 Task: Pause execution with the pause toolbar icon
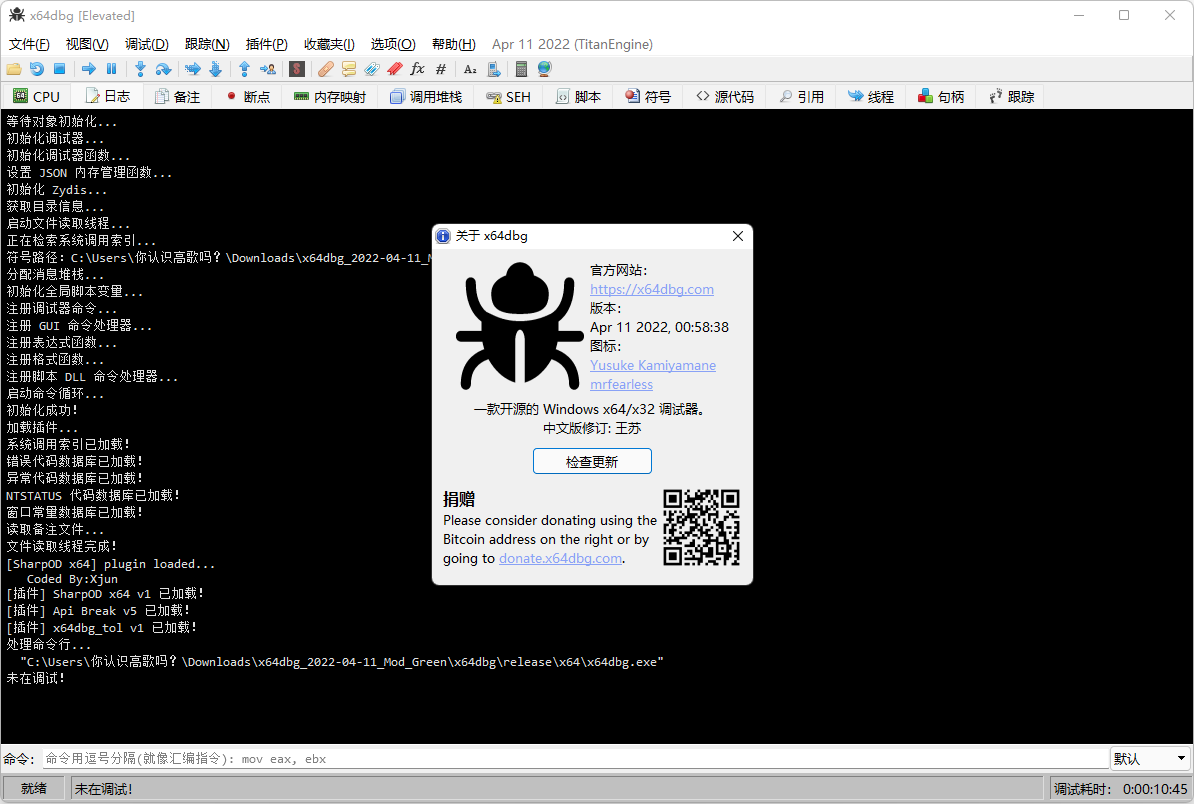111,68
